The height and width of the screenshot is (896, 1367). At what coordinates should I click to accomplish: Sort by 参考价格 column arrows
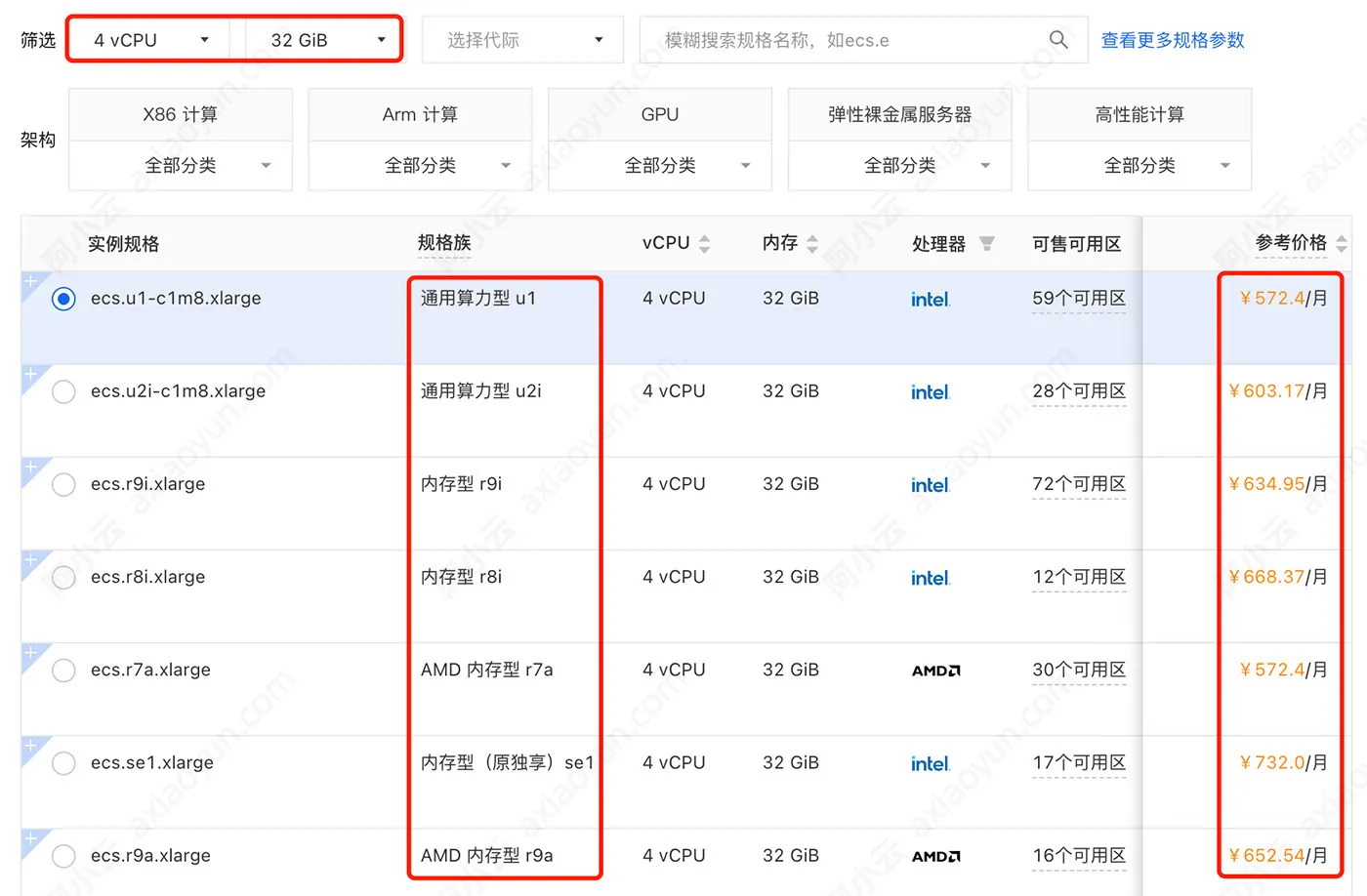tap(1342, 244)
